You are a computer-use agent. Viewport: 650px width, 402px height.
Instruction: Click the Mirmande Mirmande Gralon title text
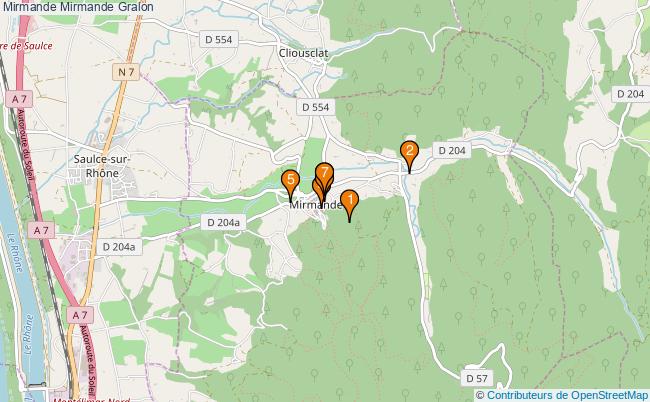(78, 7)
